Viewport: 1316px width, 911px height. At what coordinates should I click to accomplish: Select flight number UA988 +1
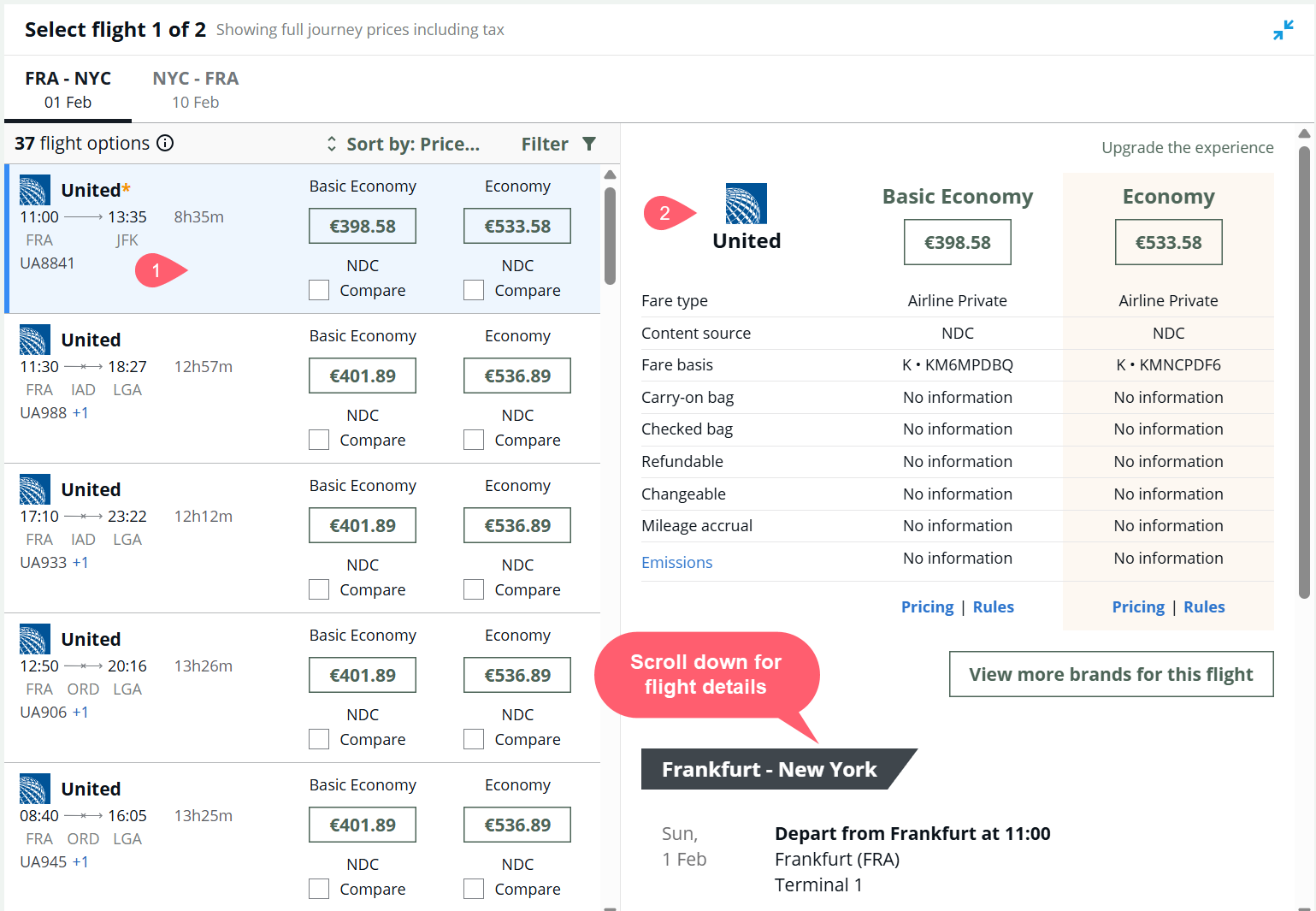pyautogui.click(x=54, y=412)
